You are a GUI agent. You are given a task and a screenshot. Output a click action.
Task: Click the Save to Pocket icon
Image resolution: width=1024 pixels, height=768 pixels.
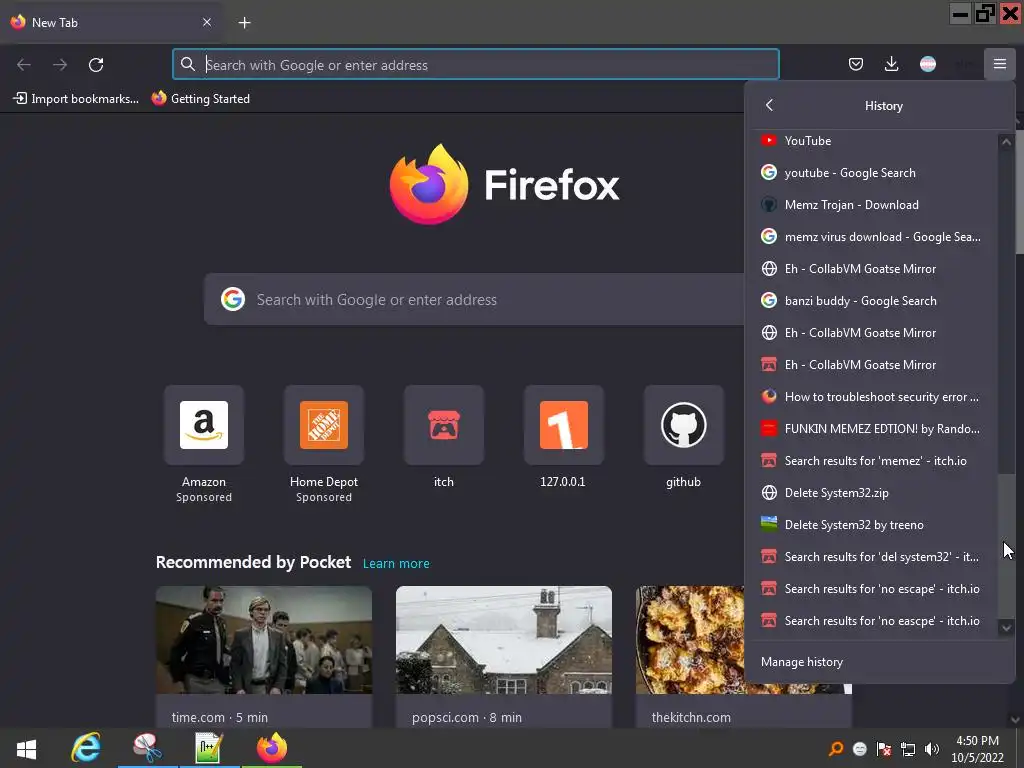point(856,64)
